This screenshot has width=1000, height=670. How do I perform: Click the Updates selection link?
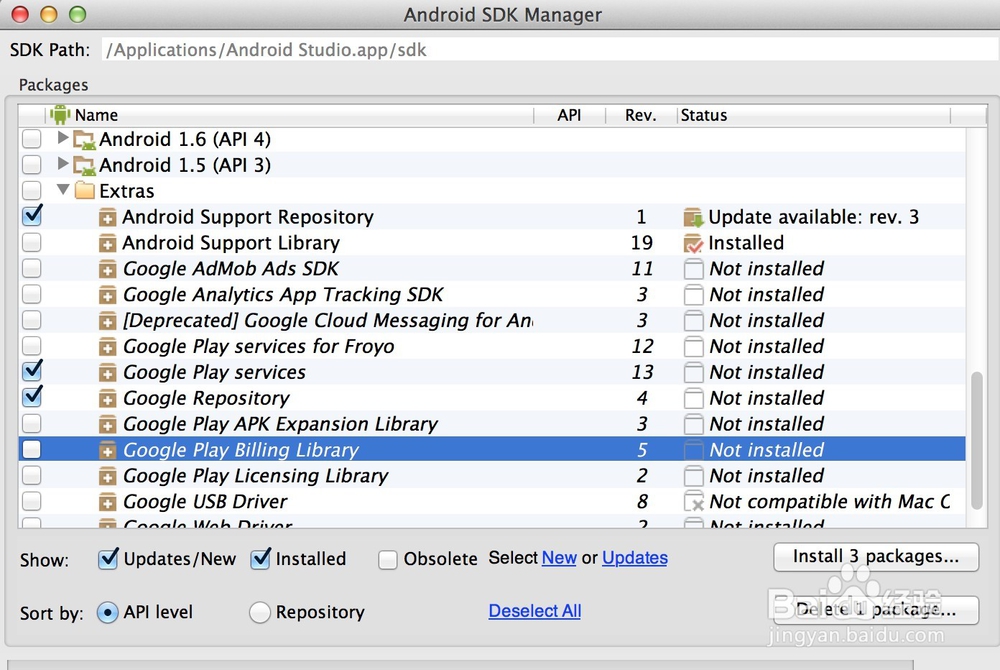(x=635, y=558)
